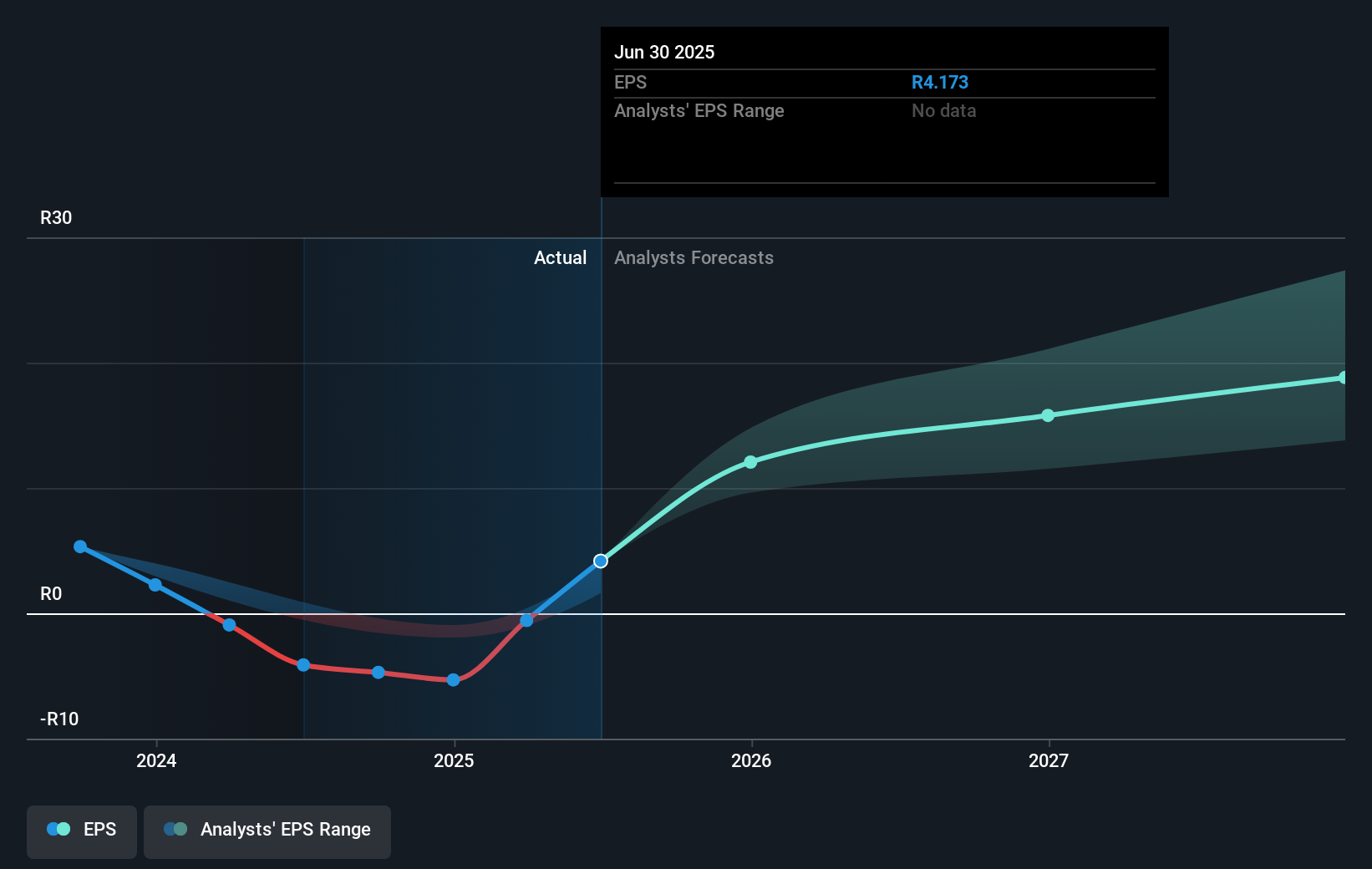Click the R30 y-axis label
This screenshot has width=1372, height=869.
tap(56, 217)
